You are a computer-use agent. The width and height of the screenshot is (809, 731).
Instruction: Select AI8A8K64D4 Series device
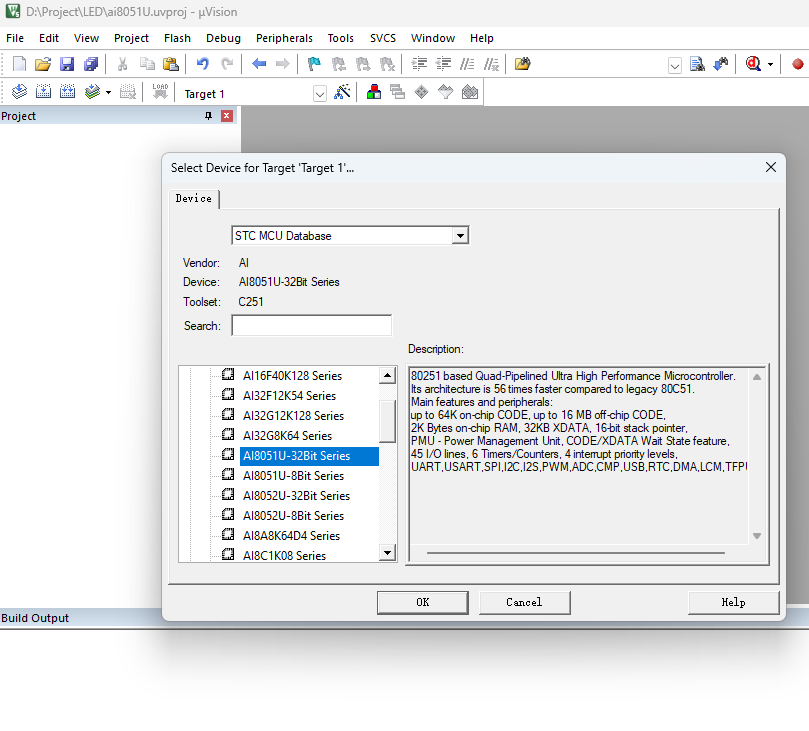(292, 536)
